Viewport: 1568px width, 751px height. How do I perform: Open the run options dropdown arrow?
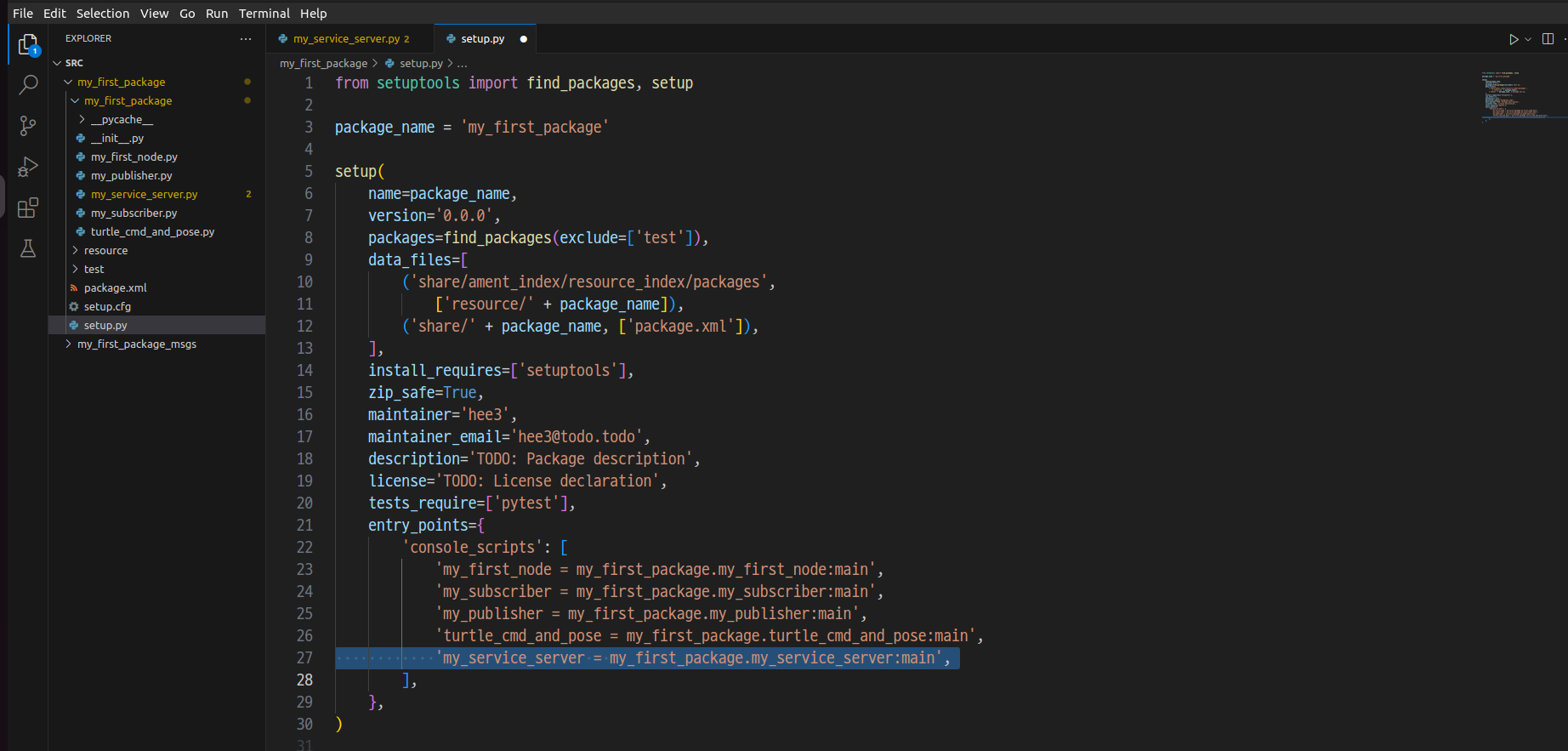1528,39
